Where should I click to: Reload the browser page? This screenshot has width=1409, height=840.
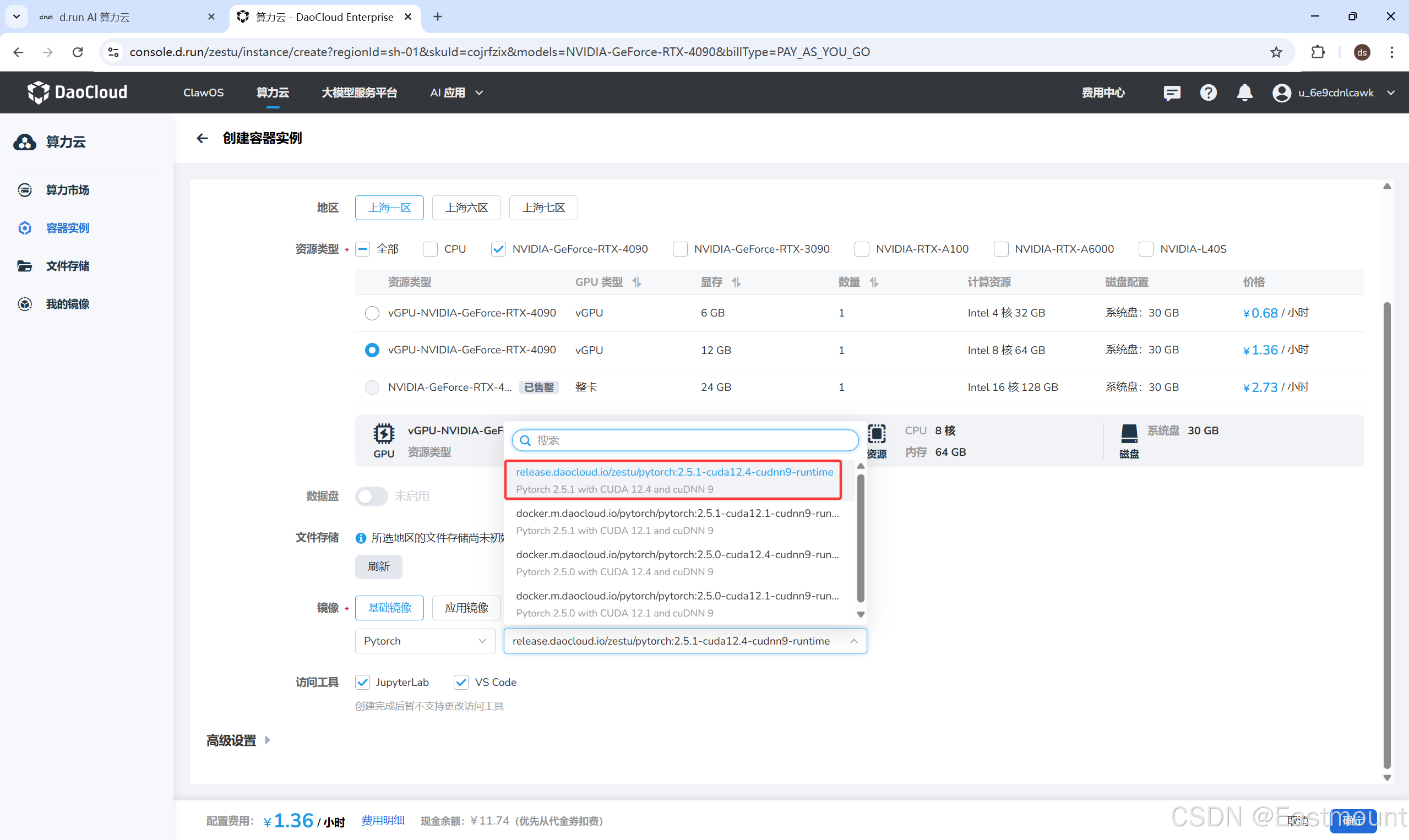tap(78, 52)
